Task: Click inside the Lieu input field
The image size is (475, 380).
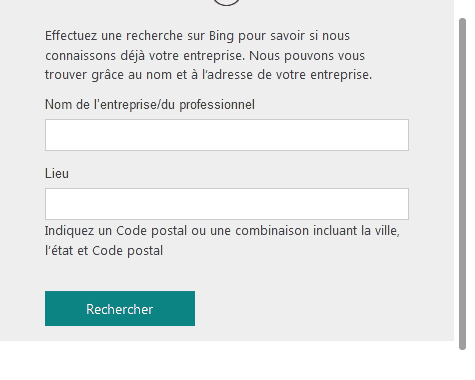Action: tap(227, 204)
